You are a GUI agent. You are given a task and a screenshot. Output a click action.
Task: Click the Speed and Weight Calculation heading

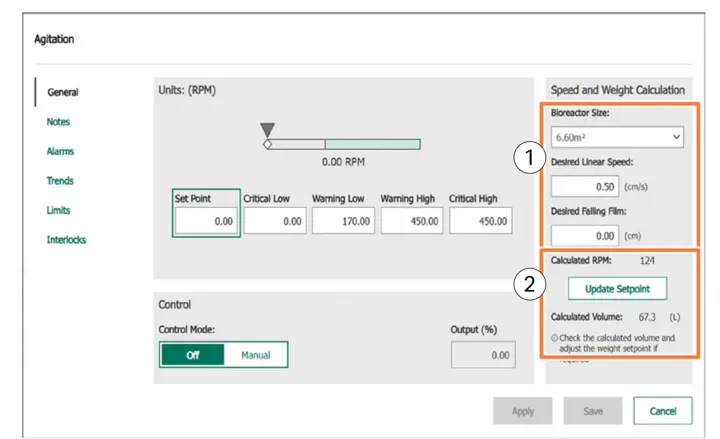[618, 90]
